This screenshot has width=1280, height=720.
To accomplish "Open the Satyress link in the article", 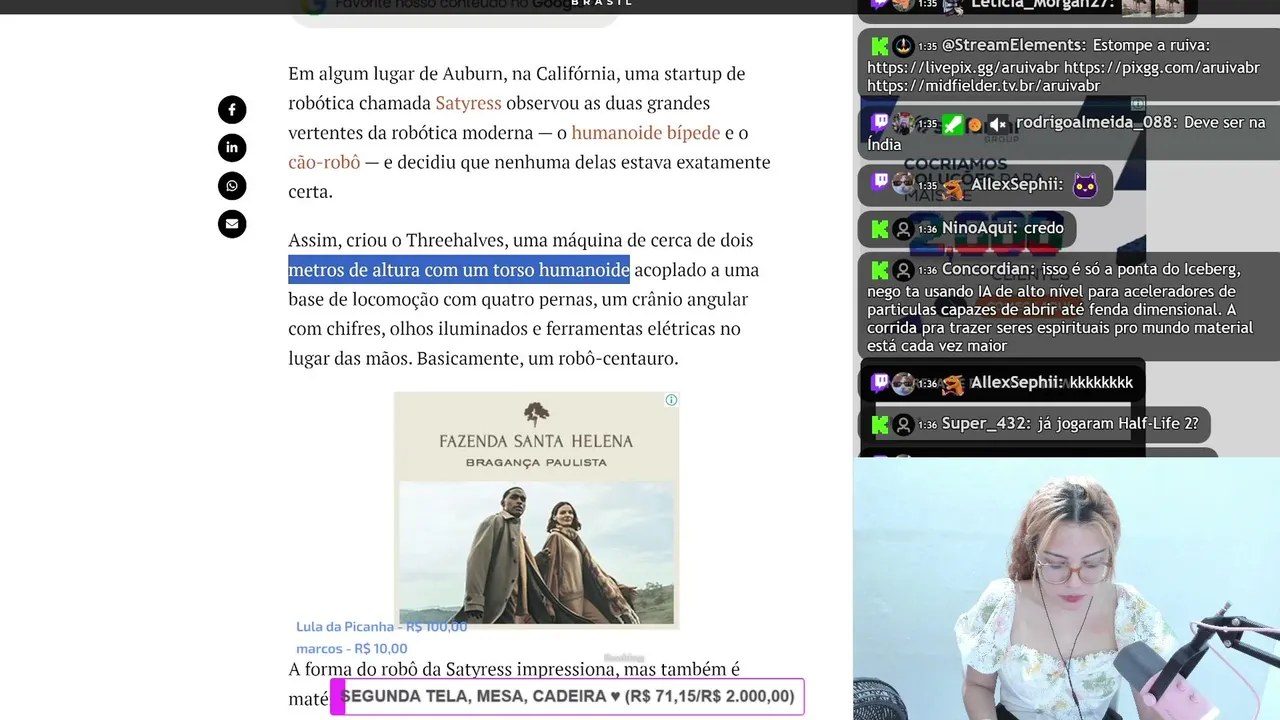I will (468, 103).
